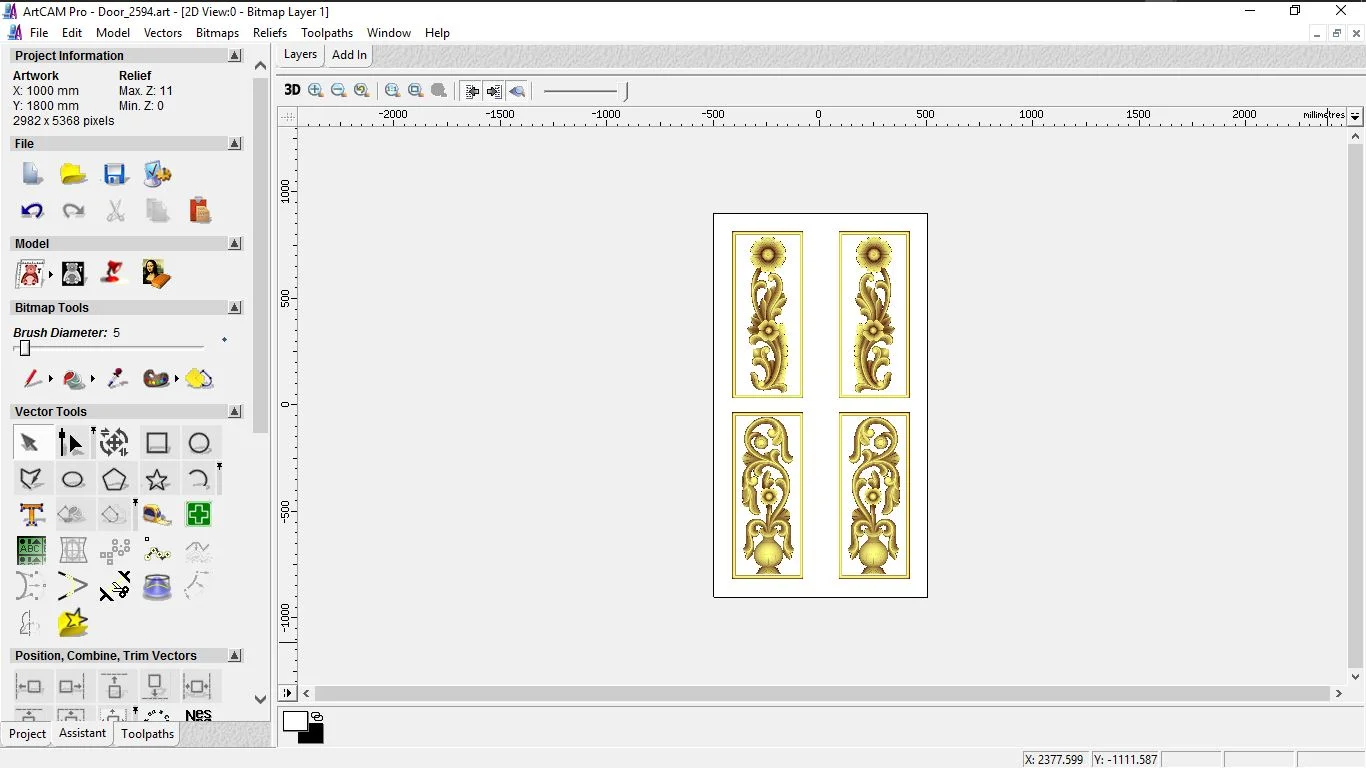
Task: Toggle the preview relief layer button
Action: pyautogui.click(x=517, y=91)
